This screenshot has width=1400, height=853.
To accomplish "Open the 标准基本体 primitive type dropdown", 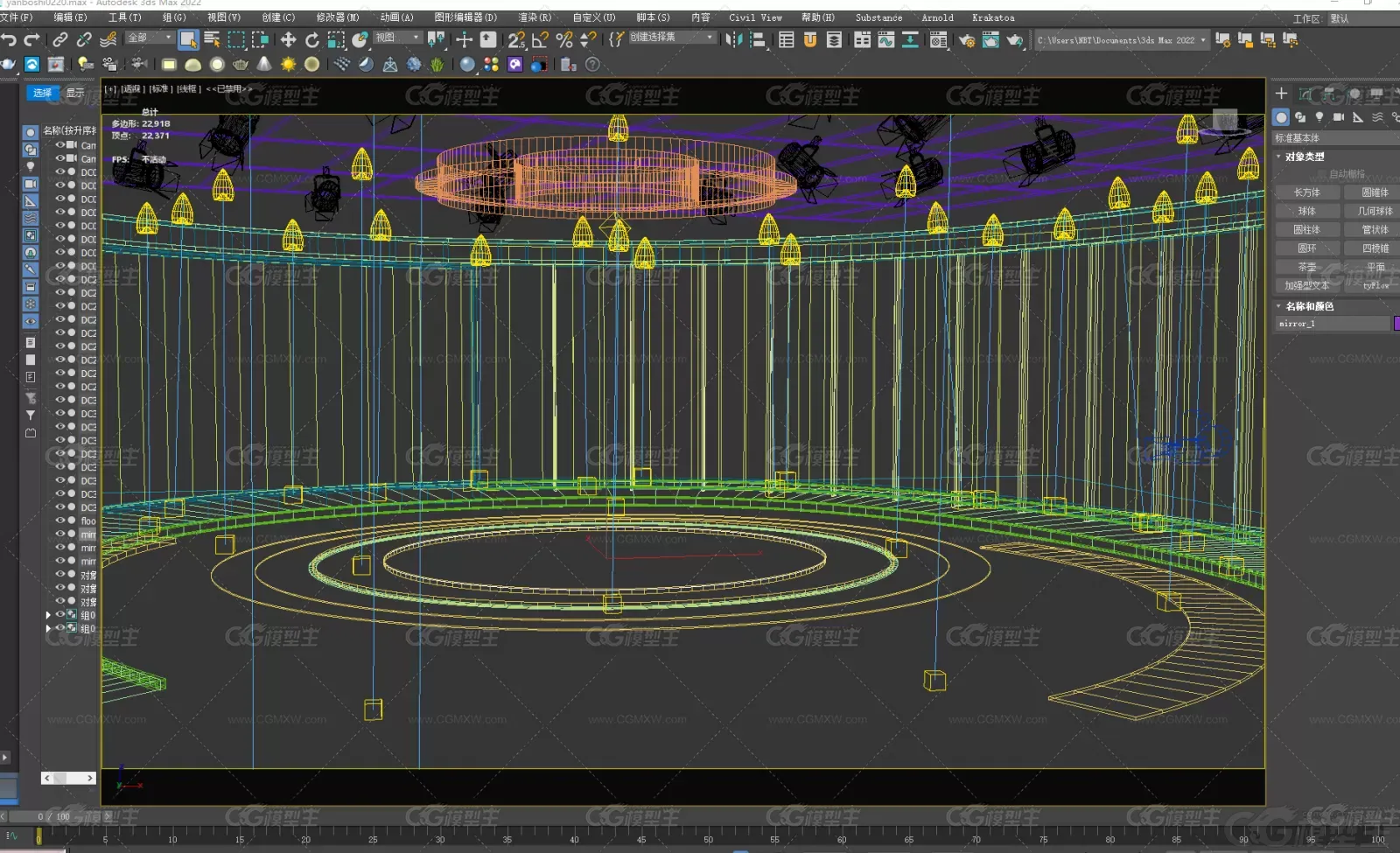I will (1335, 138).
